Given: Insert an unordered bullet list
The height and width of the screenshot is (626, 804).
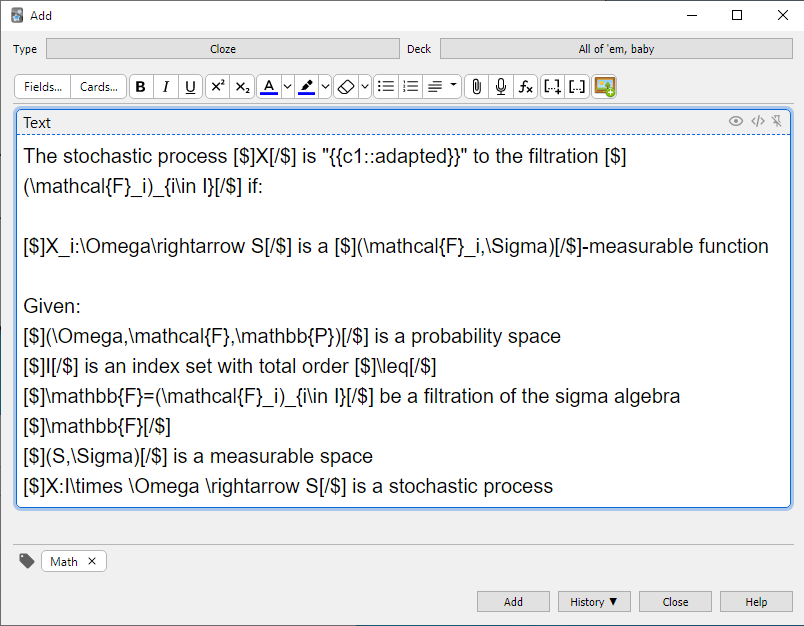Looking at the screenshot, I should [x=385, y=87].
